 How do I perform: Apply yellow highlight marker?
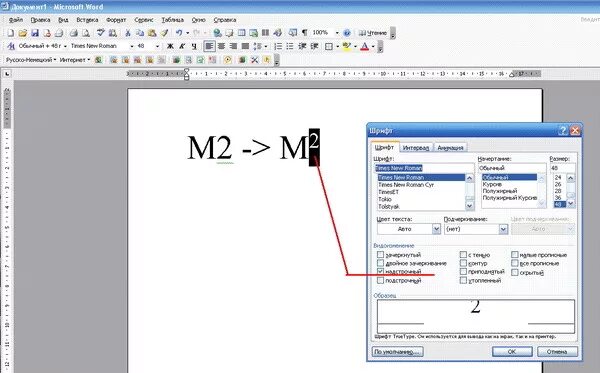coord(347,46)
